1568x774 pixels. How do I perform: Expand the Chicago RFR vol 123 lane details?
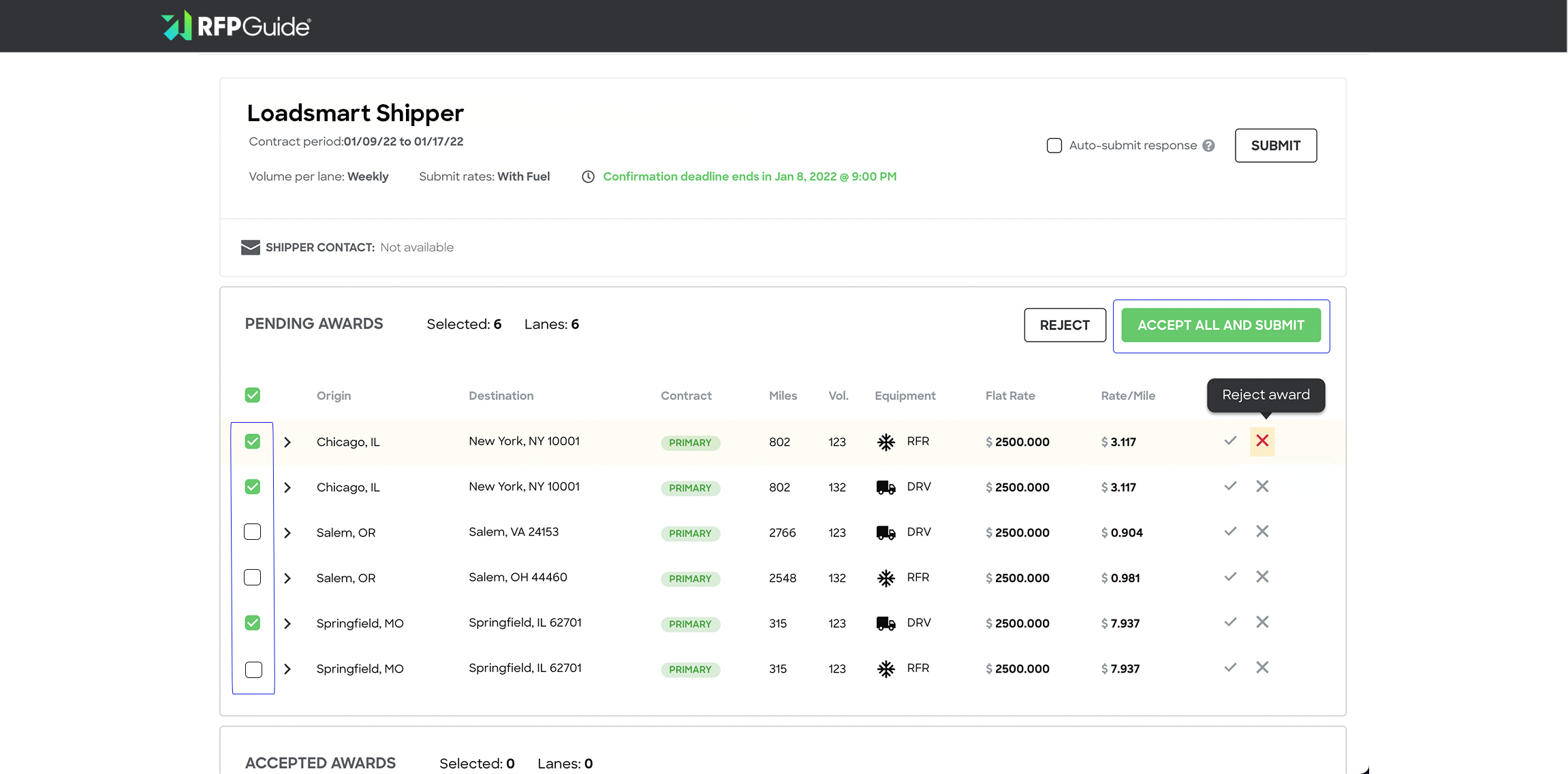[287, 442]
